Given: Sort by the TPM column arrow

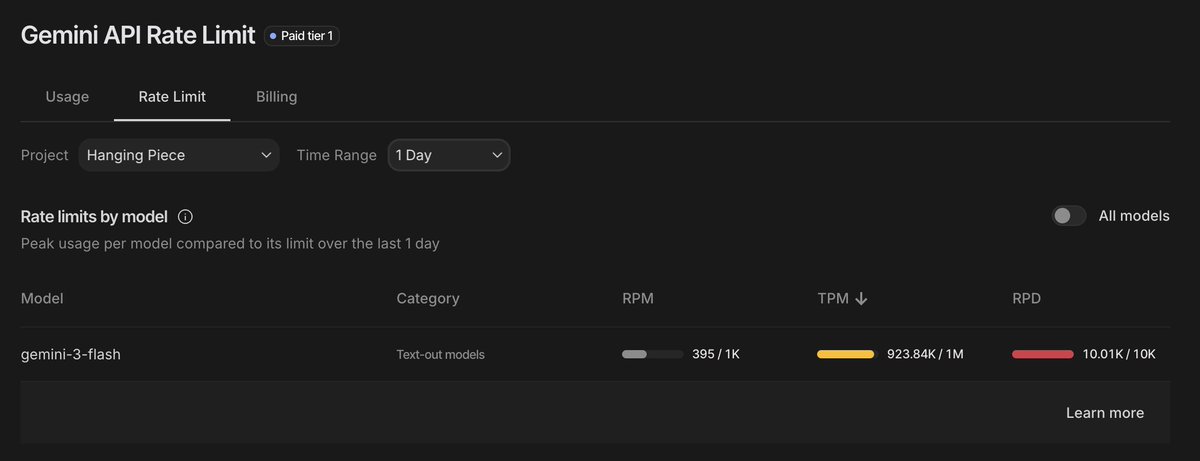Looking at the screenshot, I should pyautogui.click(x=860, y=298).
